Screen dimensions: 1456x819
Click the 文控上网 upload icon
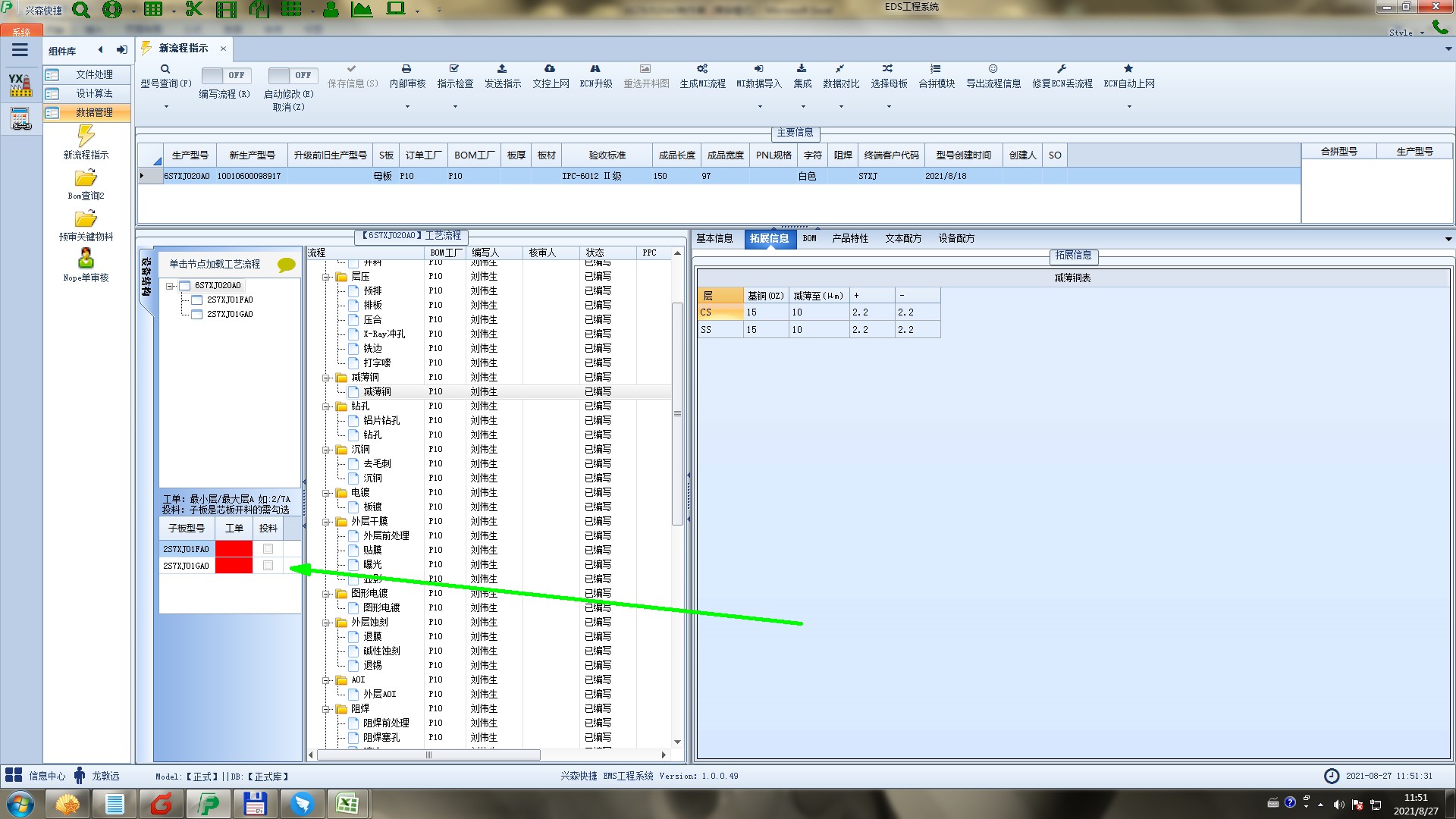coord(550,69)
